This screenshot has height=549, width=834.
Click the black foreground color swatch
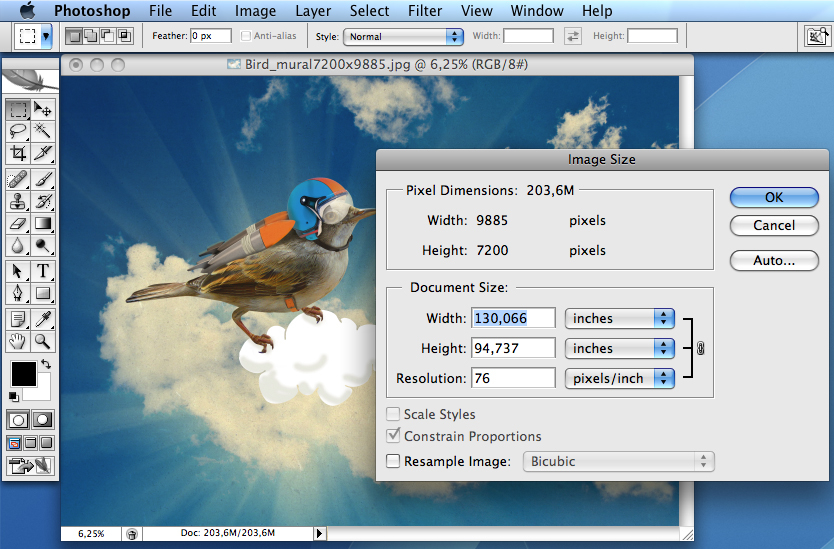pyautogui.click(x=24, y=375)
